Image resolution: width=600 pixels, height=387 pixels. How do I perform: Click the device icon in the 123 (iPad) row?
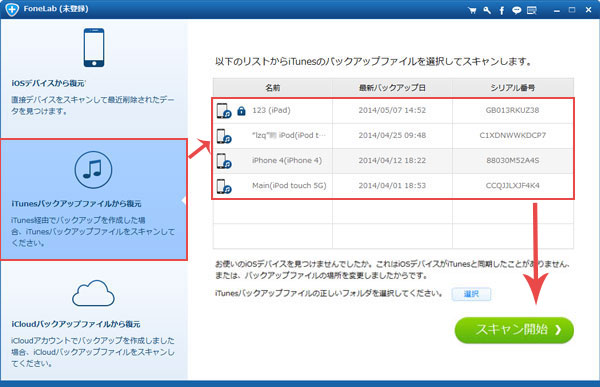(x=224, y=111)
